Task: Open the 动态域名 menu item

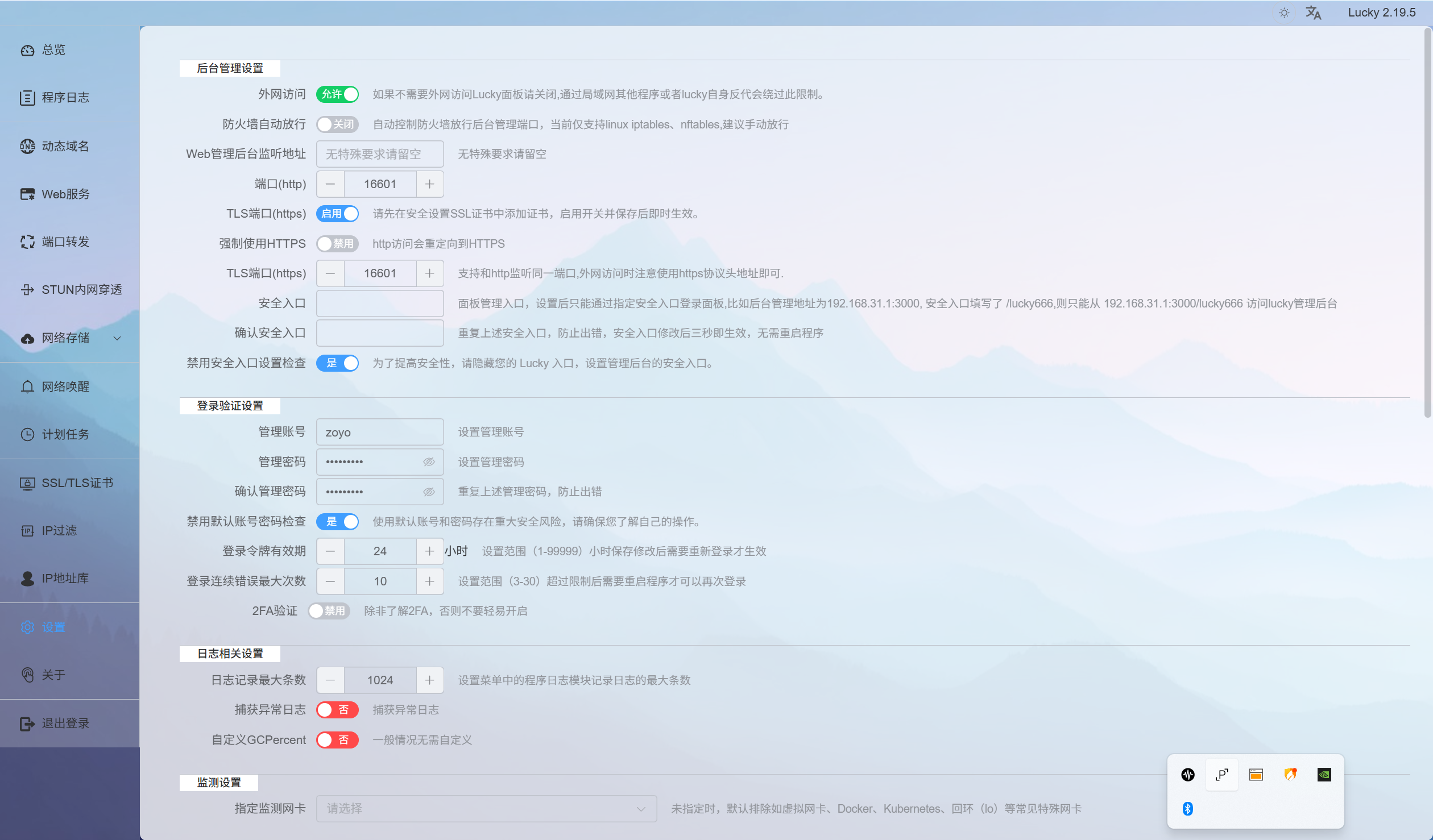Action: point(69,146)
